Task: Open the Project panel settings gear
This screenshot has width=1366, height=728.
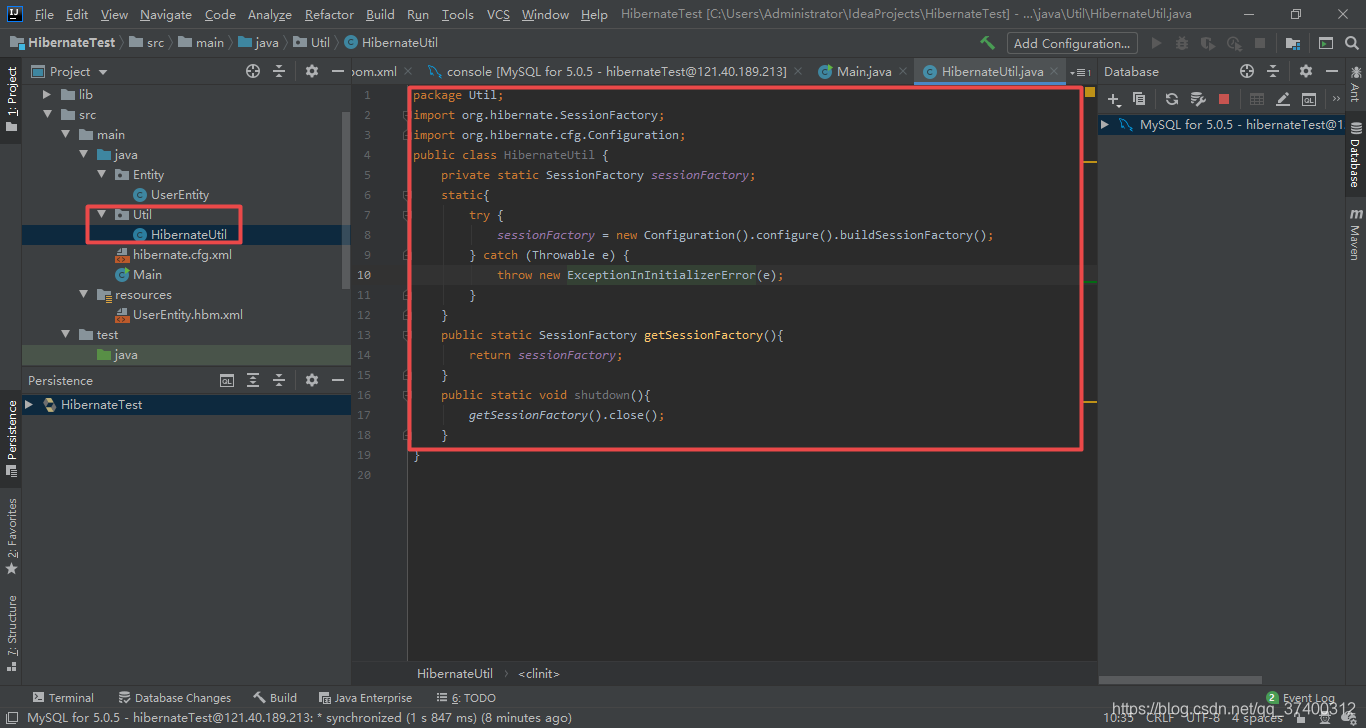Action: (312, 71)
